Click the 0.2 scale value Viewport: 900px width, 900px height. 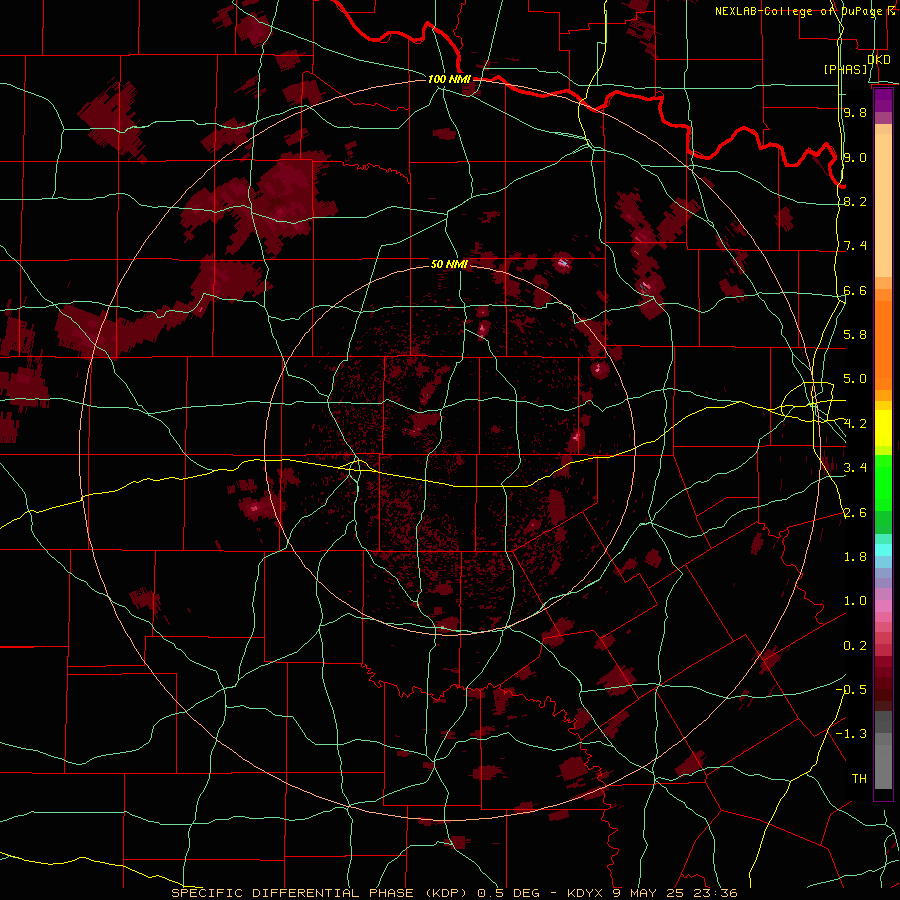tap(855, 646)
